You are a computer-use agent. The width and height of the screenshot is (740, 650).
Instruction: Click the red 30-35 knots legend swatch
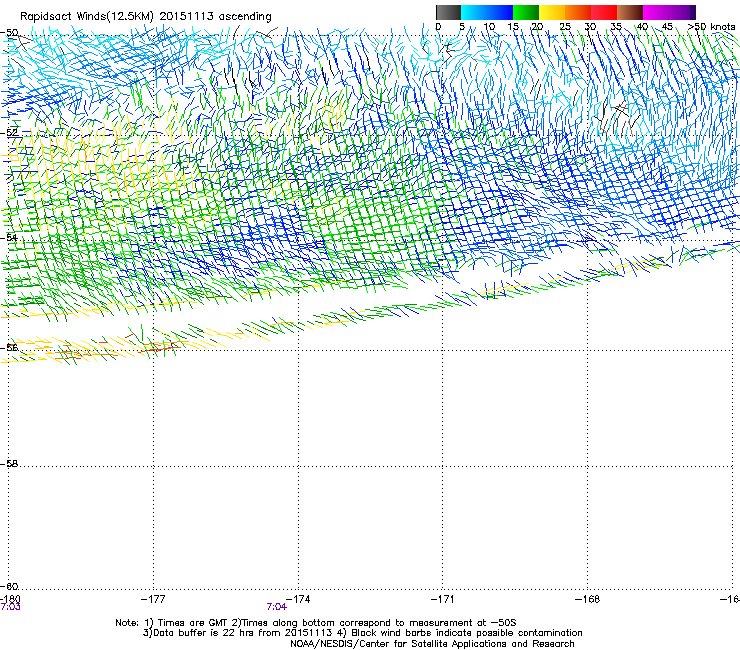click(x=604, y=12)
